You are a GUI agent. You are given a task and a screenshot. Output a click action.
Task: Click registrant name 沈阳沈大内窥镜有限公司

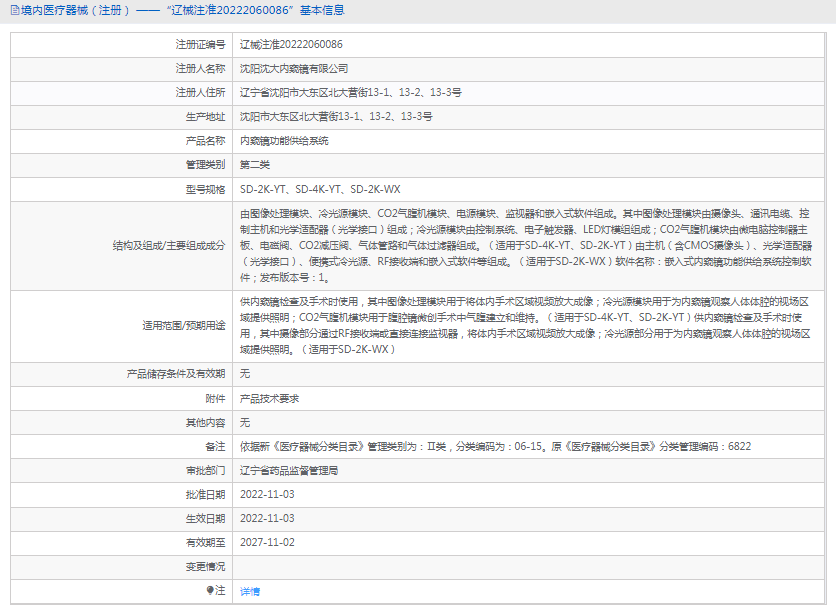[294, 69]
